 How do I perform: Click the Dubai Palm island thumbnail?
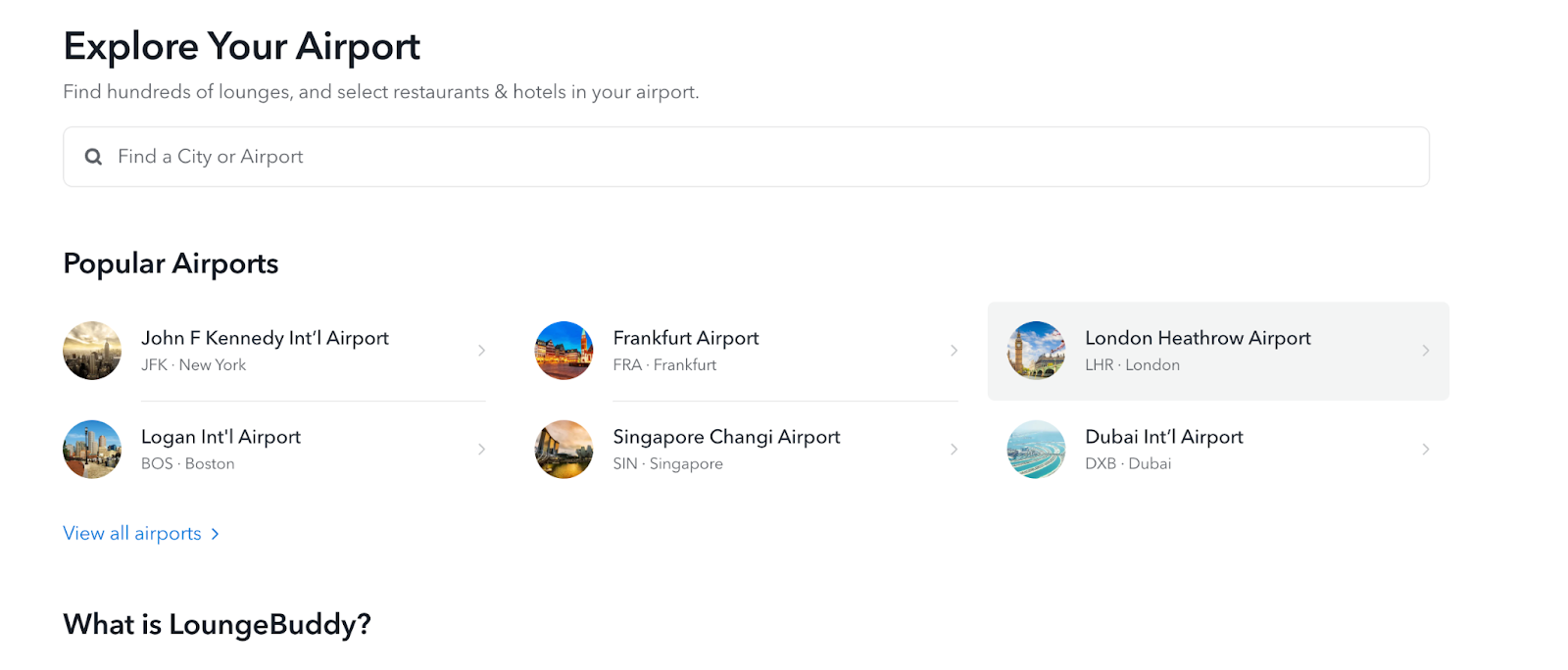click(x=1036, y=450)
